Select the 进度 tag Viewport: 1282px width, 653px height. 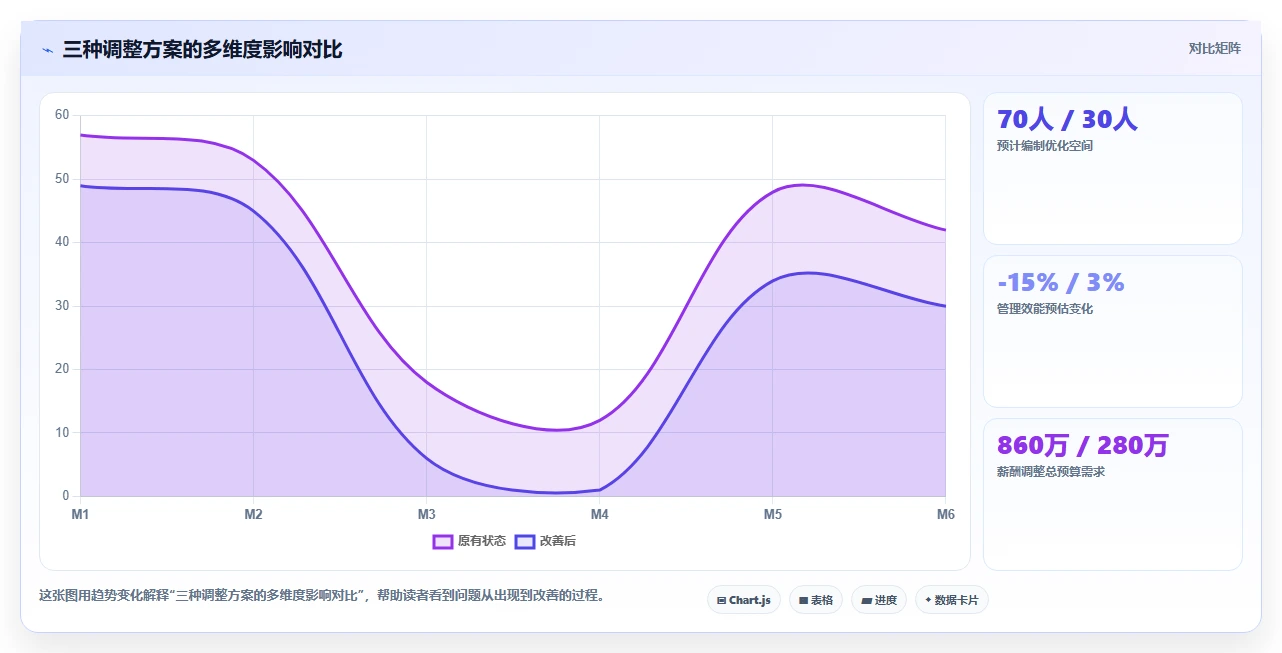[879, 600]
